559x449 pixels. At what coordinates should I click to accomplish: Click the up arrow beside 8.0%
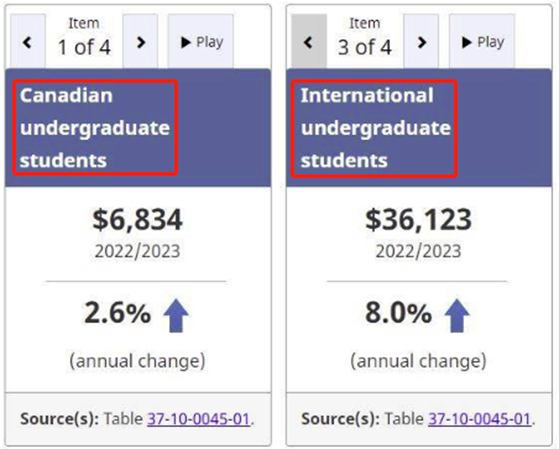click(x=457, y=316)
